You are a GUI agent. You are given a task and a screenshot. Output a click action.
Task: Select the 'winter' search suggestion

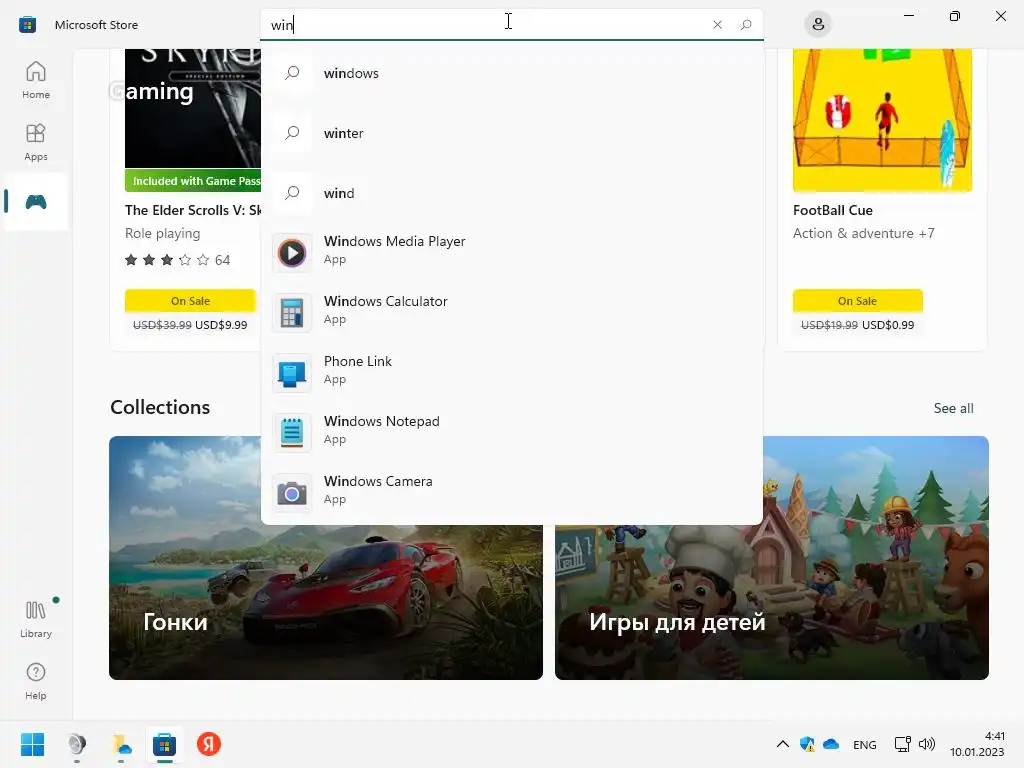point(511,133)
